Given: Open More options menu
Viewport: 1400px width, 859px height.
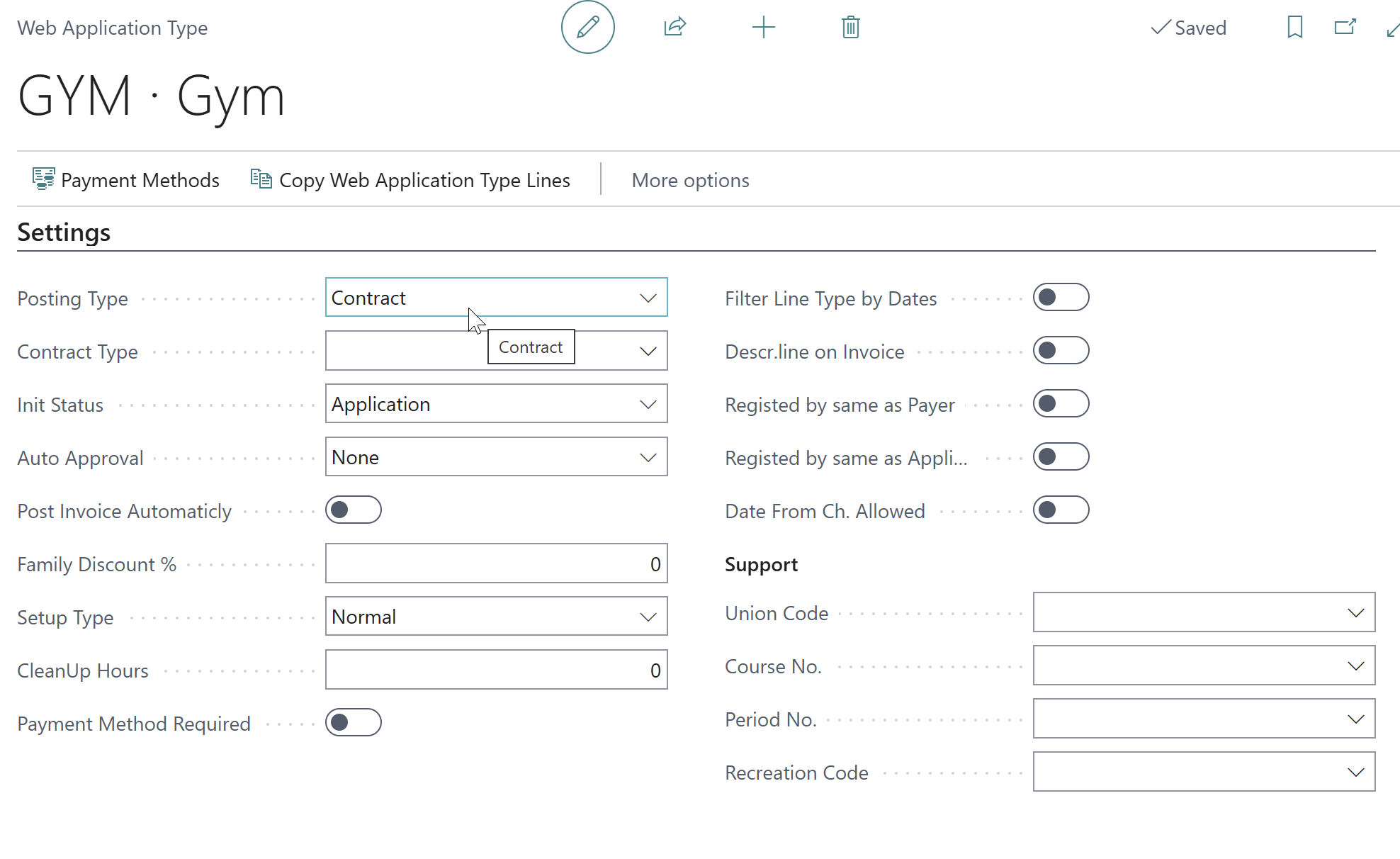Looking at the screenshot, I should coord(690,180).
